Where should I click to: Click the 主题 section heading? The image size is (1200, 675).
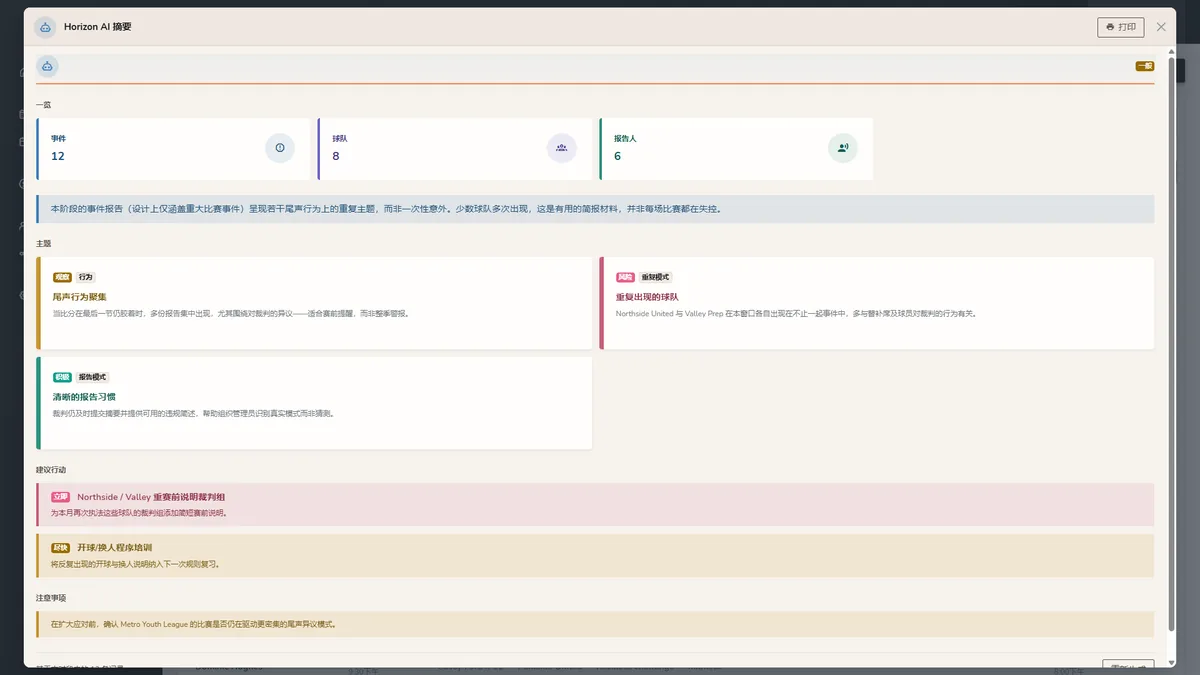click(x=43, y=243)
